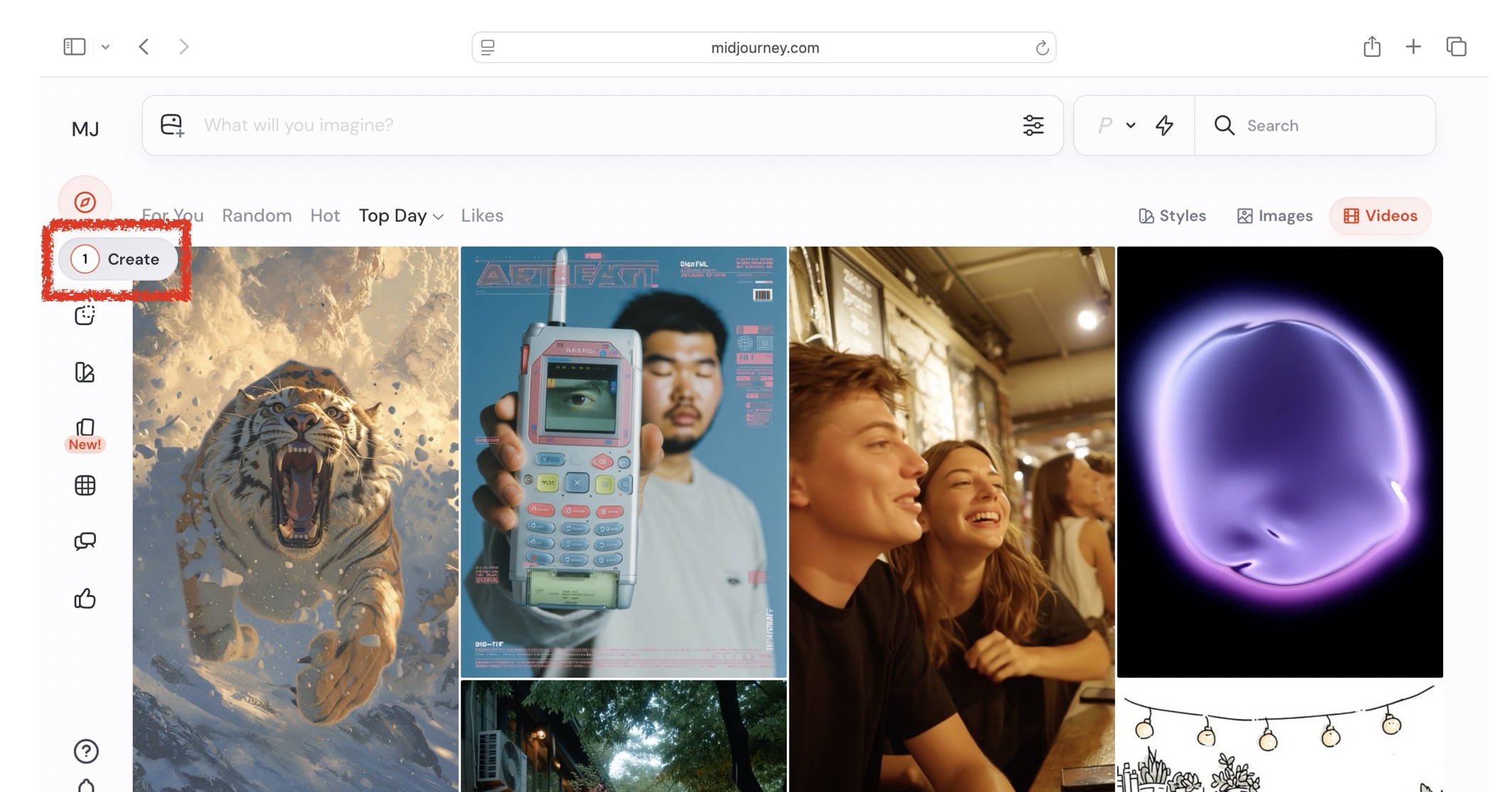Select the Likes tab
1512x792 pixels.
[481, 216]
